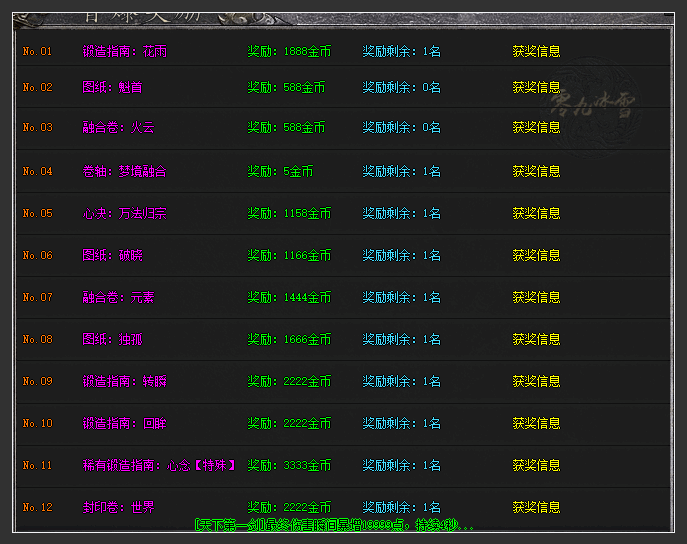Click 获奖信息 for No.09 转瞬
The width and height of the screenshot is (687, 544).
[x=536, y=381]
